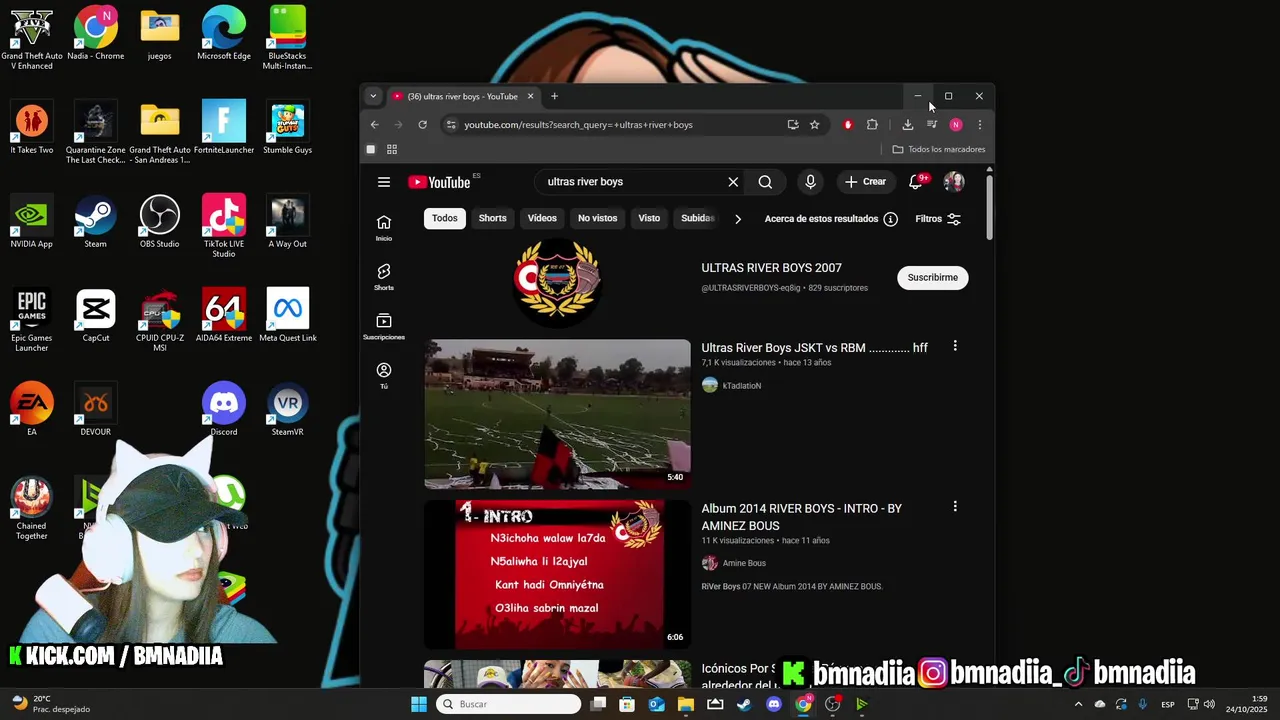
Task: Open File Explorer from taskbar
Action: coord(686,704)
